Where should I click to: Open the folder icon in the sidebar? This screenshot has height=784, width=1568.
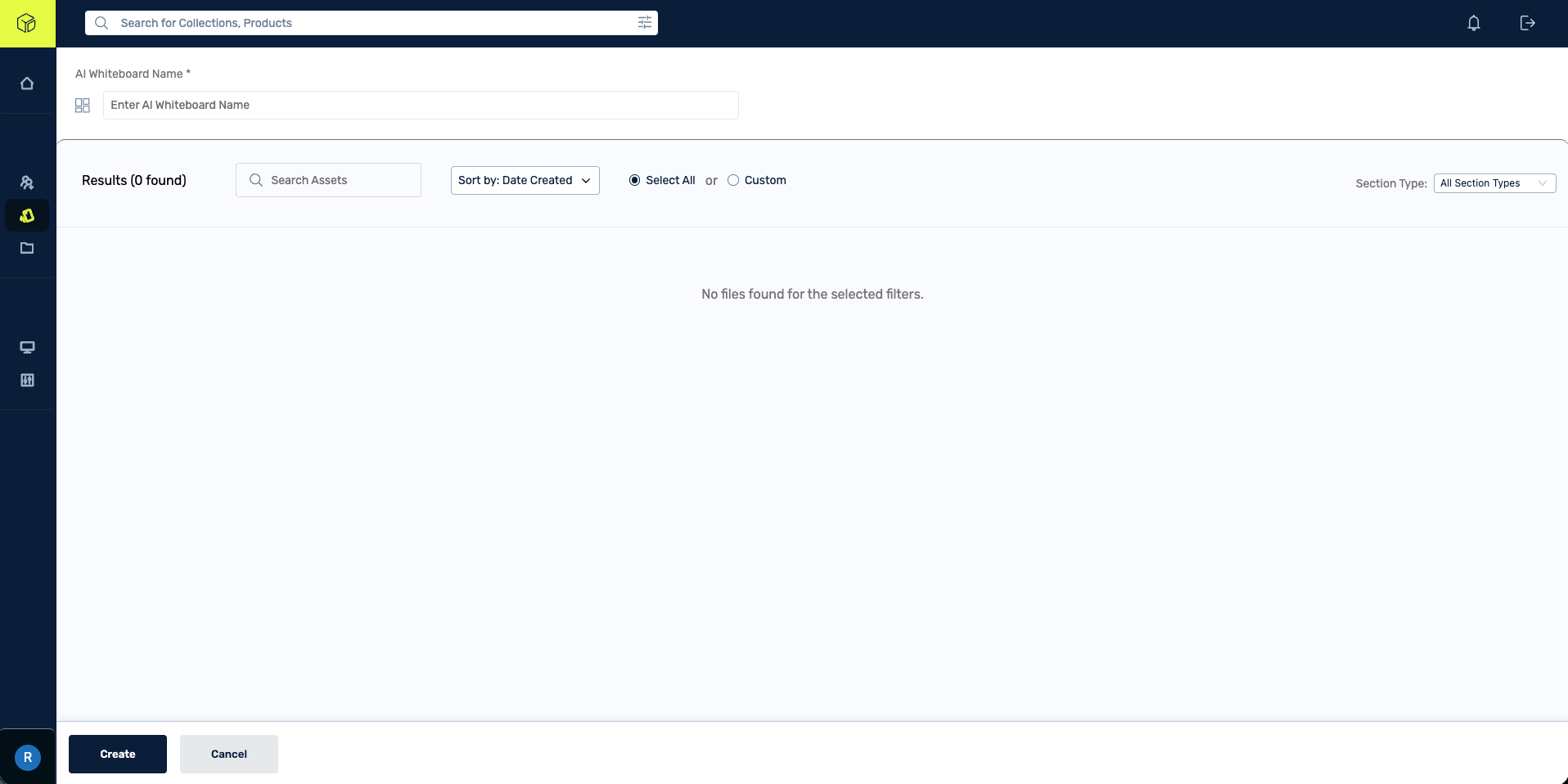pyautogui.click(x=27, y=248)
